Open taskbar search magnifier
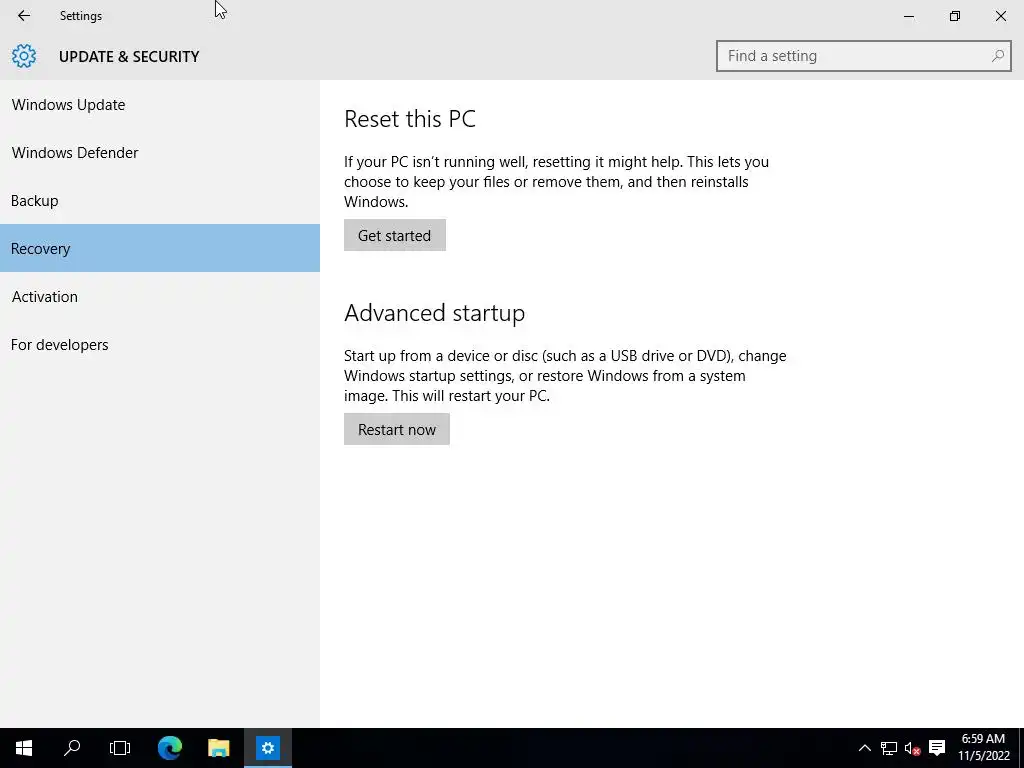1024x768 pixels. click(x=72, y=748)
